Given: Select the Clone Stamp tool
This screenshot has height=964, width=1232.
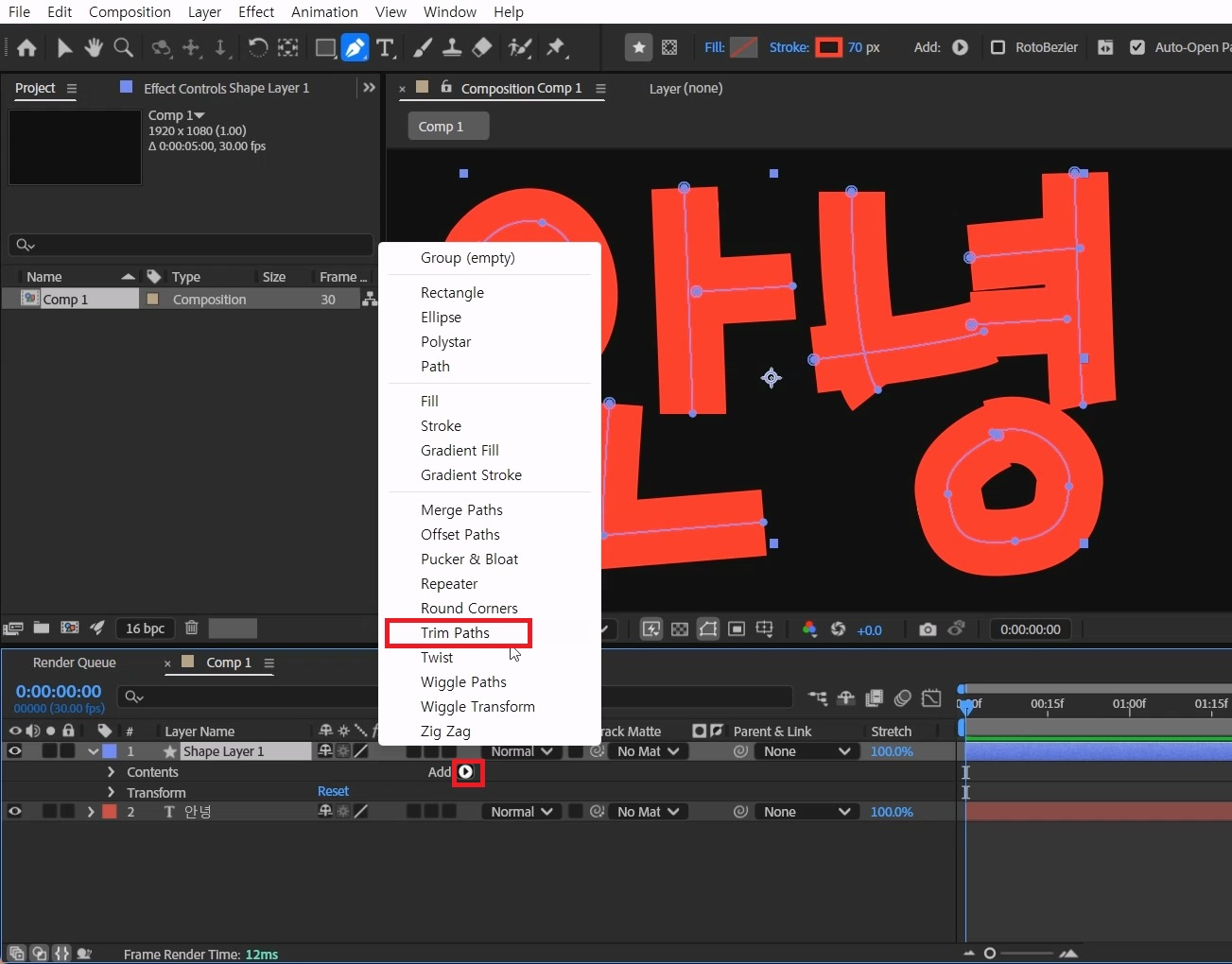Looking at the screenshot, I should point(452,47).
